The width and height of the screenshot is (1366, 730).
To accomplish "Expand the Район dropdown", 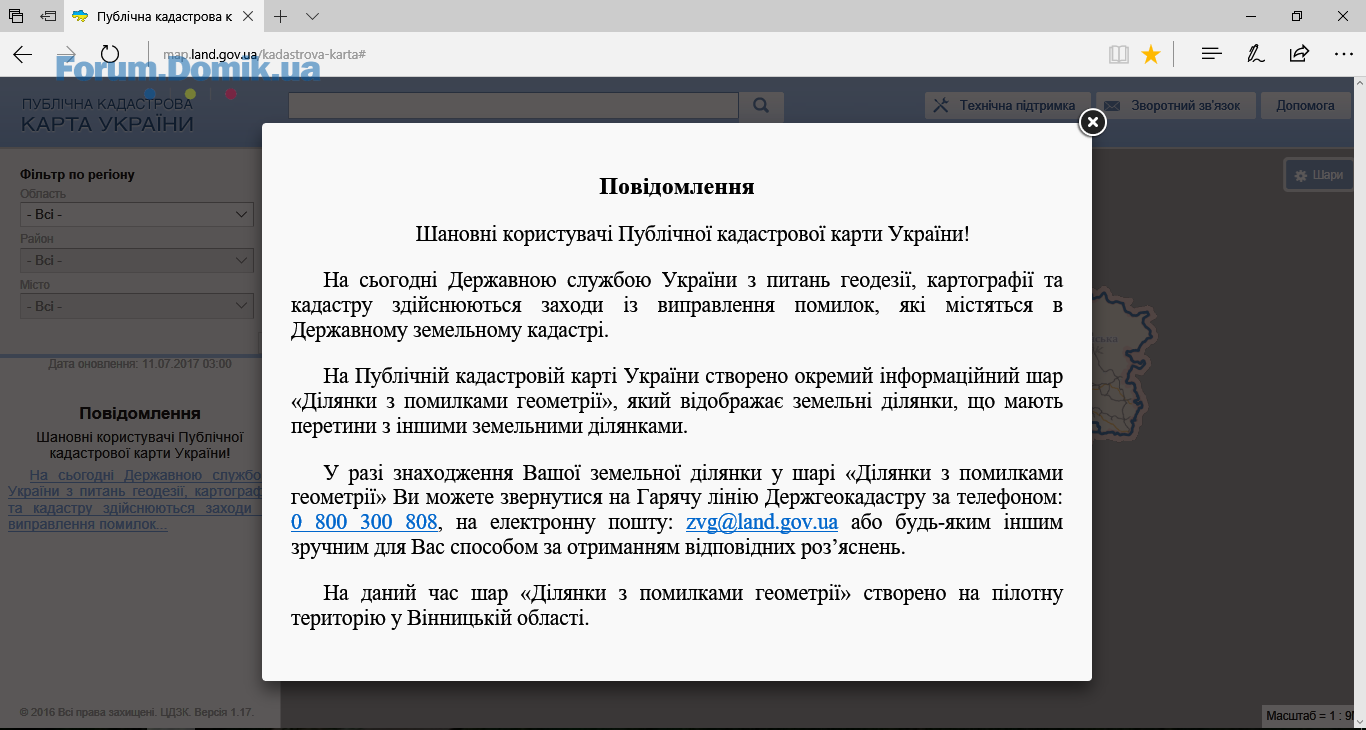I will tap(137, 260).
